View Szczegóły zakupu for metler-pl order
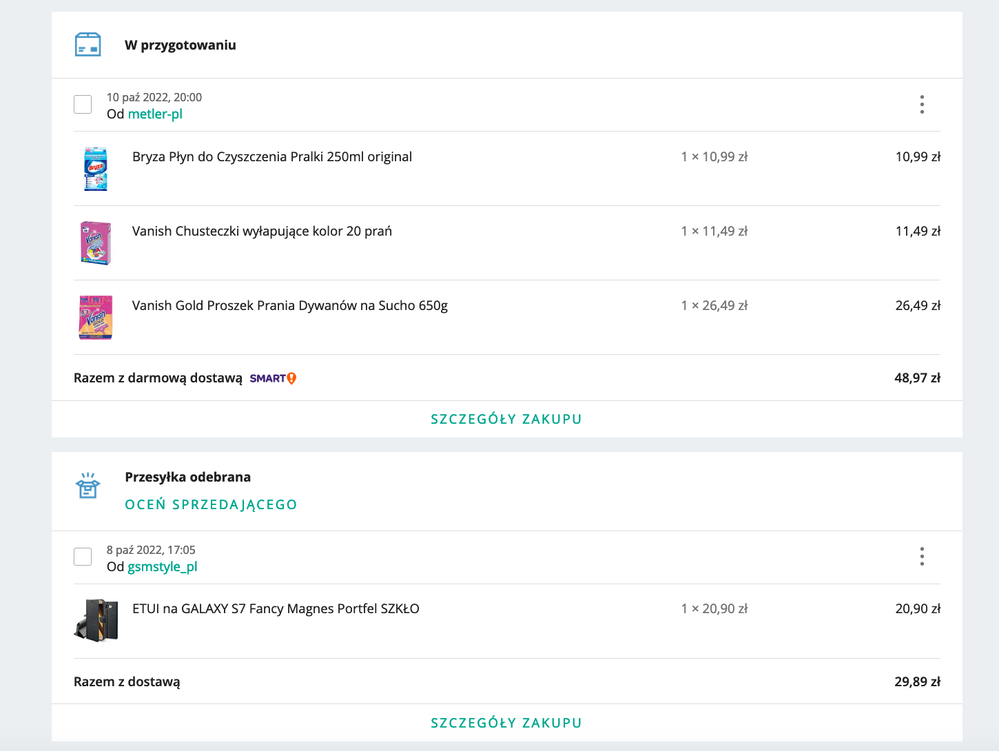This screenshot has height=751, width=999. (x=506, y=419)
